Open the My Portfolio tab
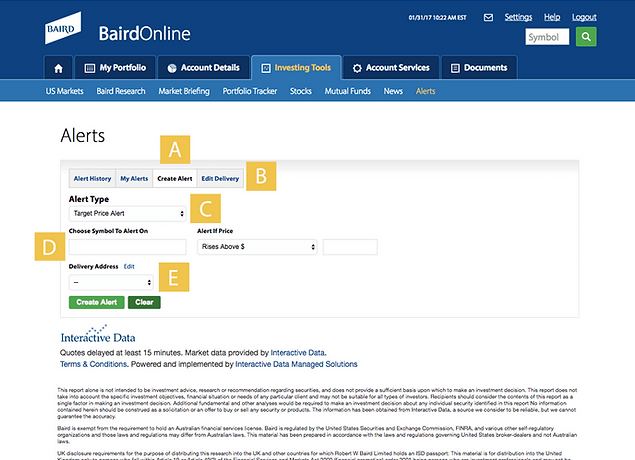Image resolution: width=635 pixels, height=460 pixels. (x=115, y=68)
